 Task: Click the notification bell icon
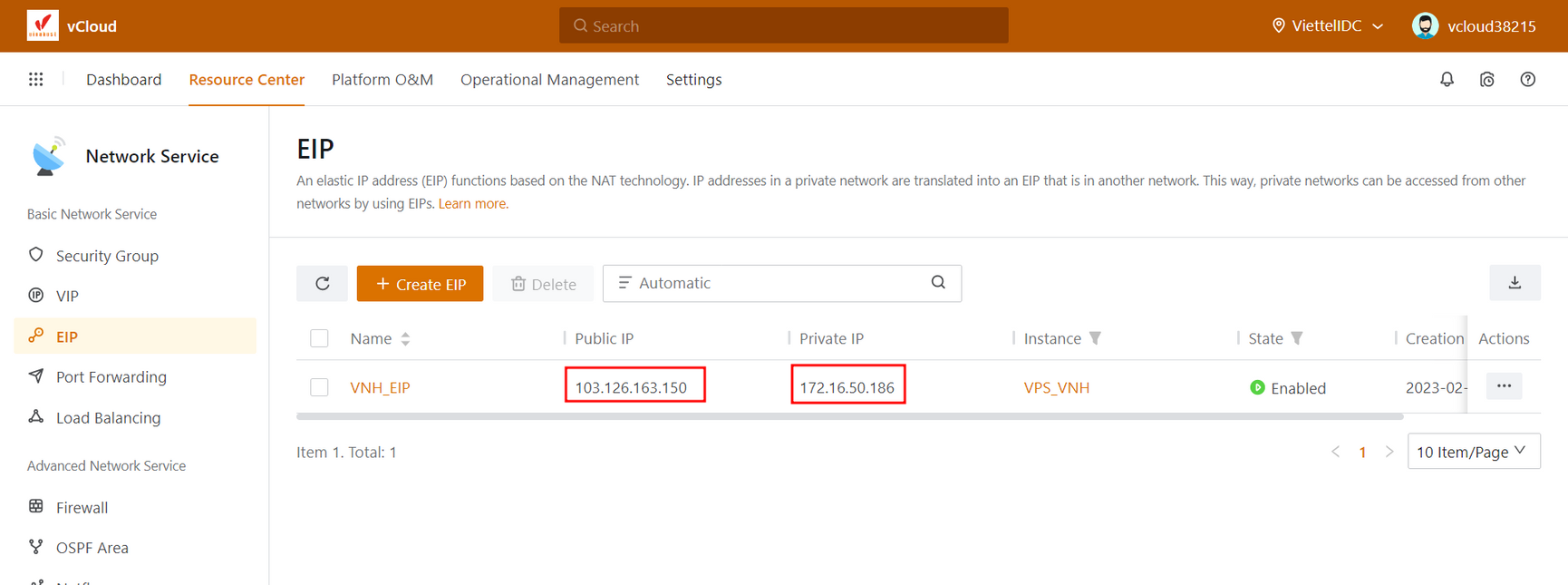point(1447,80)
